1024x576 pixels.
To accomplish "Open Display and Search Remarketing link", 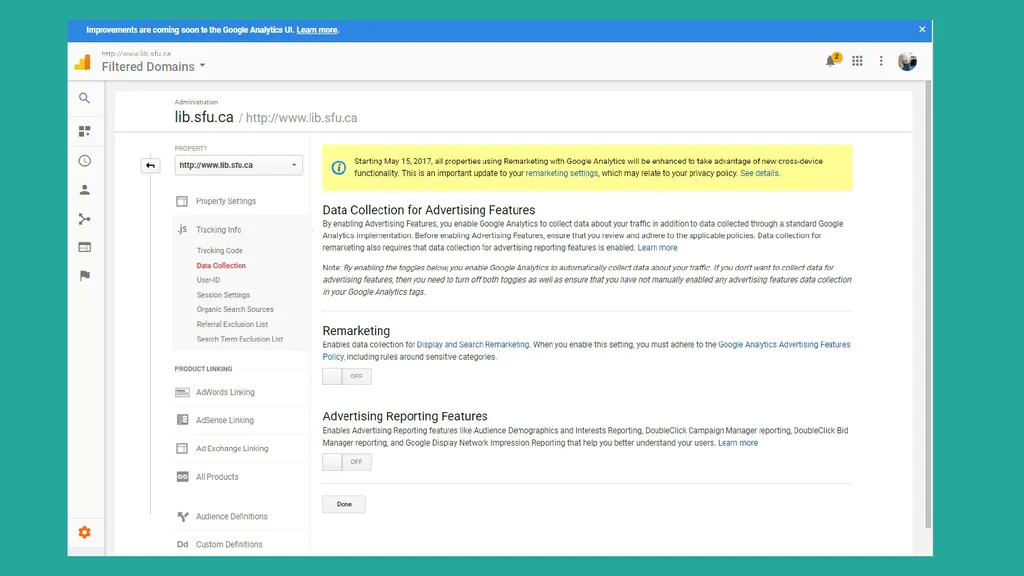I will (x=473, y=345).
